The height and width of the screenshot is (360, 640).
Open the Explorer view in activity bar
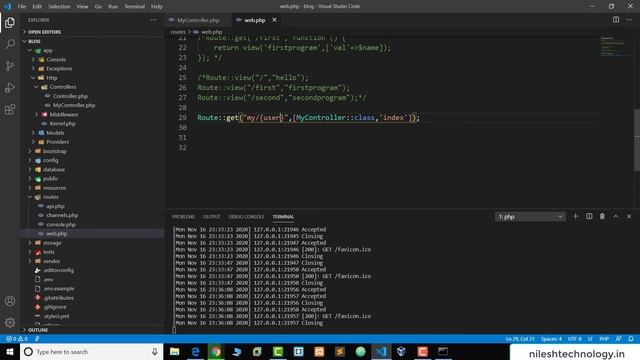[10, 22]
